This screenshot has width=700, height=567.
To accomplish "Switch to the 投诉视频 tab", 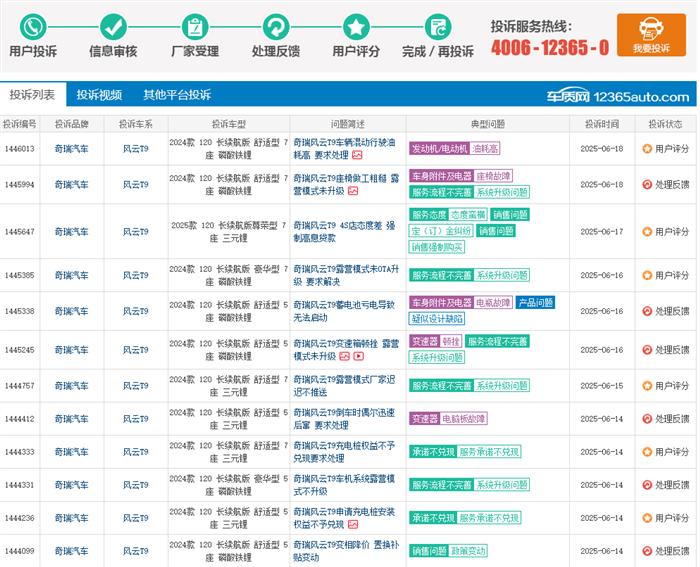I will 99,95.
